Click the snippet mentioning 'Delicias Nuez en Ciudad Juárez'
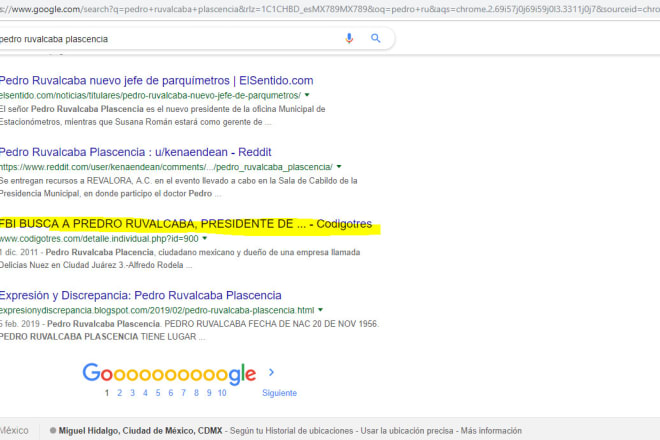The image size is (660, 440). [180, 259]
